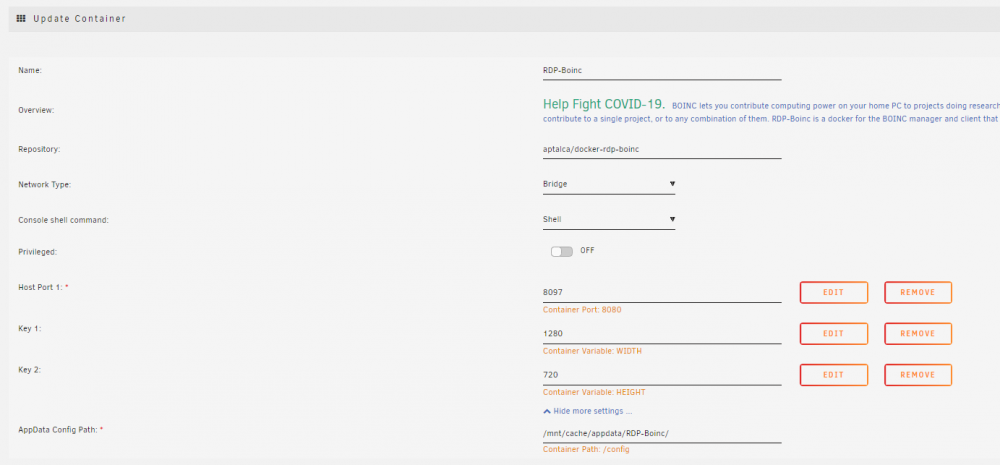Focus Host Port 1 field with 8097
The image size is (1000, 465).
662,292
